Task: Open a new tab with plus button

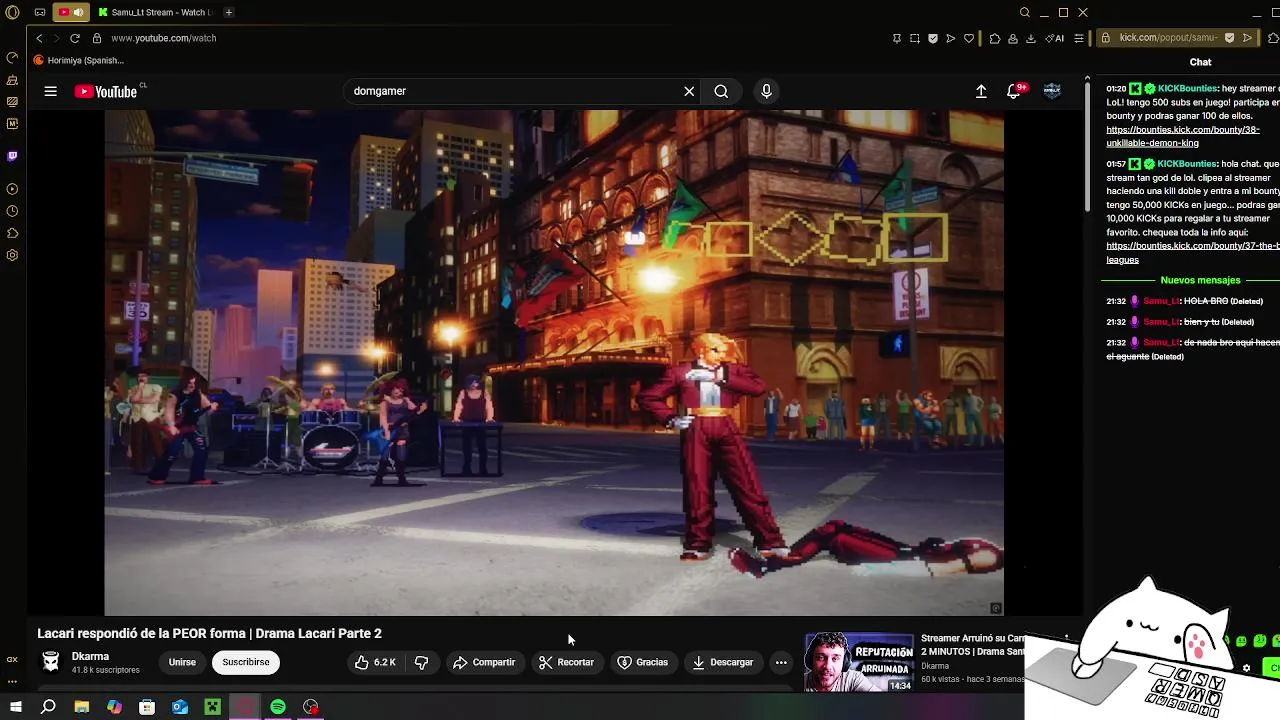Action: tap(229, 12)
